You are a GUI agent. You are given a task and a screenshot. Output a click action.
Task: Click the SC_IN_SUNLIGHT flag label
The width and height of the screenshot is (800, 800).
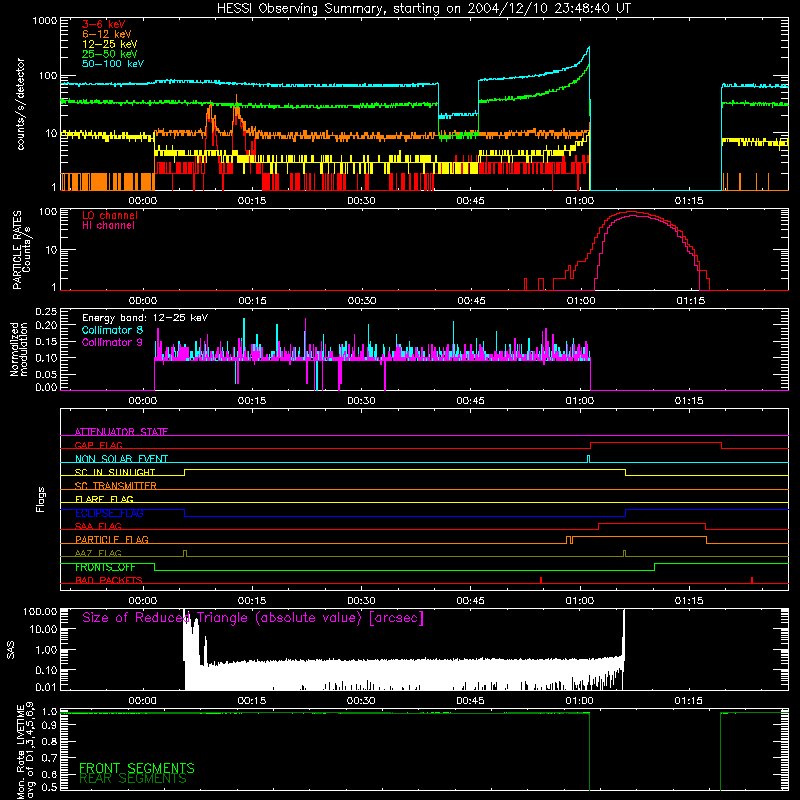(115, 472)
